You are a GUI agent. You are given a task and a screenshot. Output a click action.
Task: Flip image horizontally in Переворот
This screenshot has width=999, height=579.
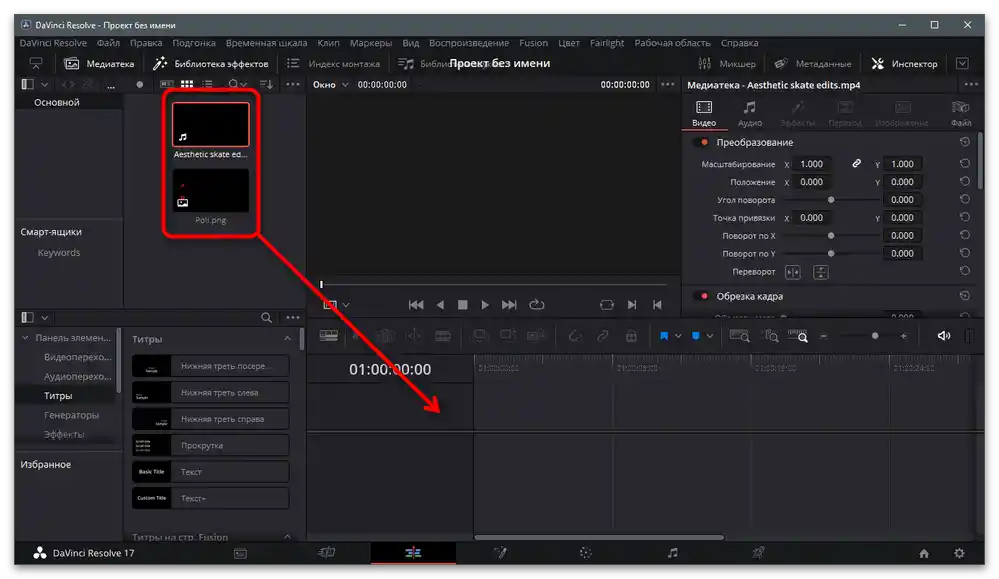[793, 273]
